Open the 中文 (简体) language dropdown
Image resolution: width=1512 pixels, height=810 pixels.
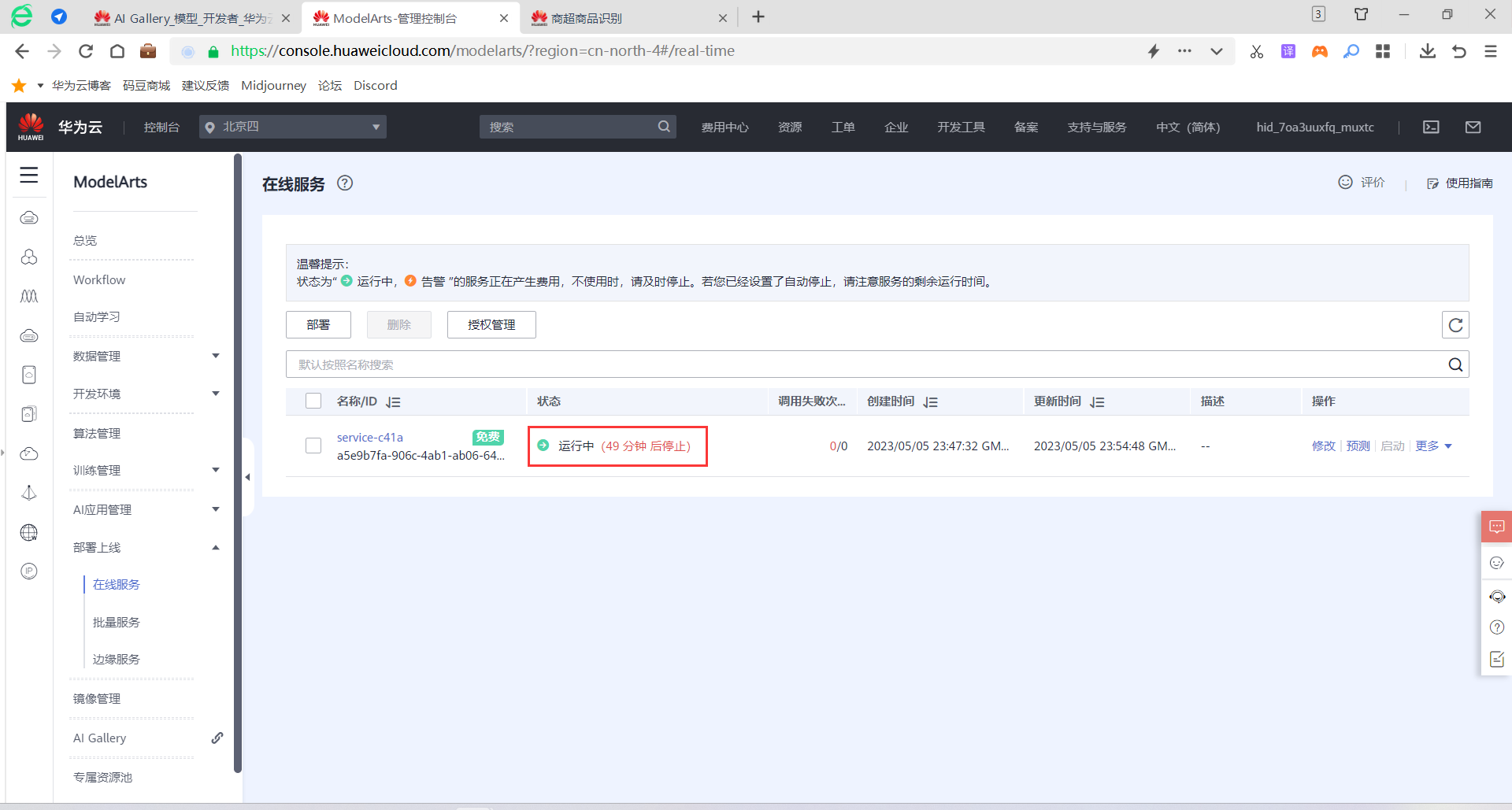pyautogui.click(x=1188, y=127)
